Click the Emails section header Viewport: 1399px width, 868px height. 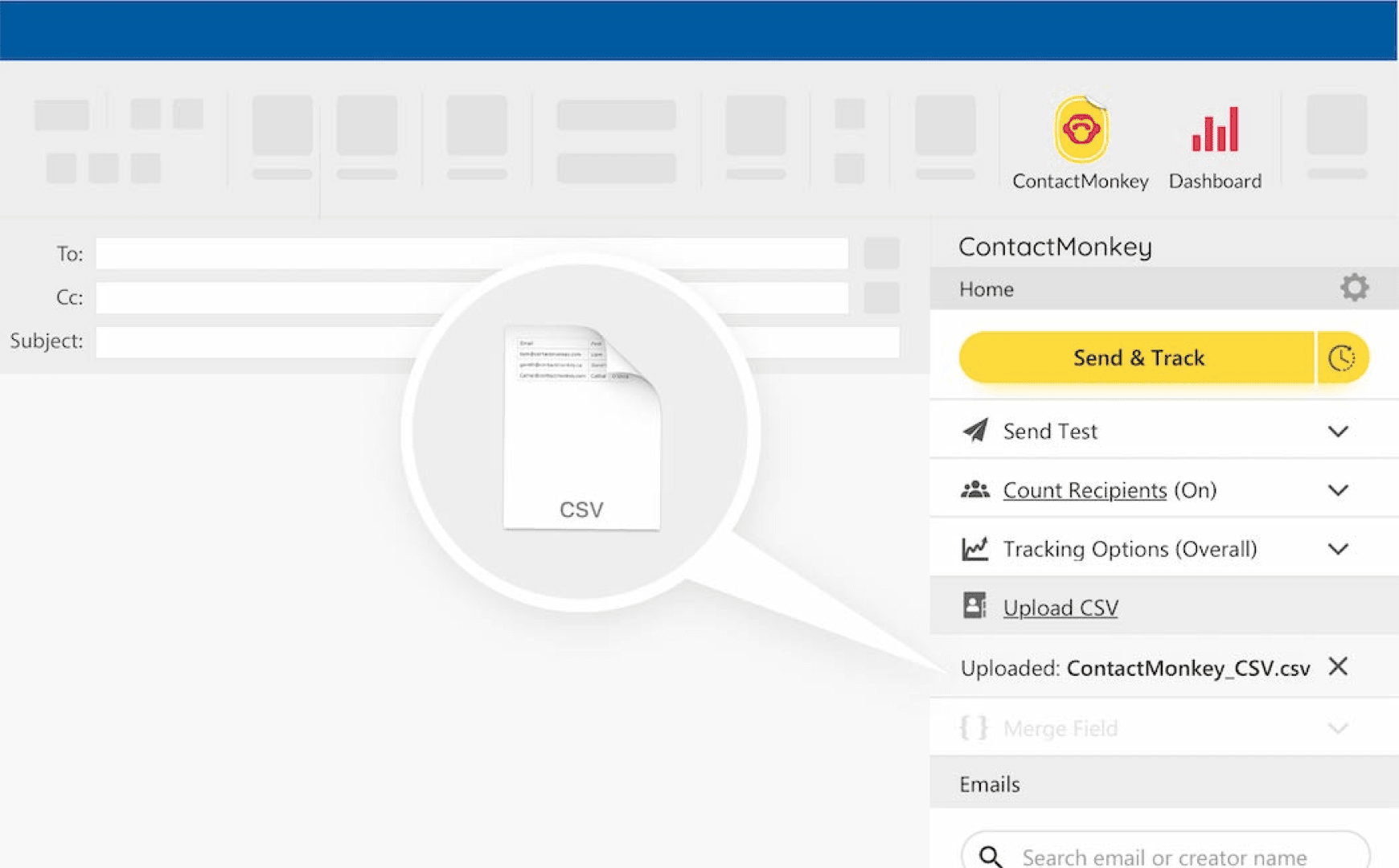pyautogui.click(x=1164, y=784)
